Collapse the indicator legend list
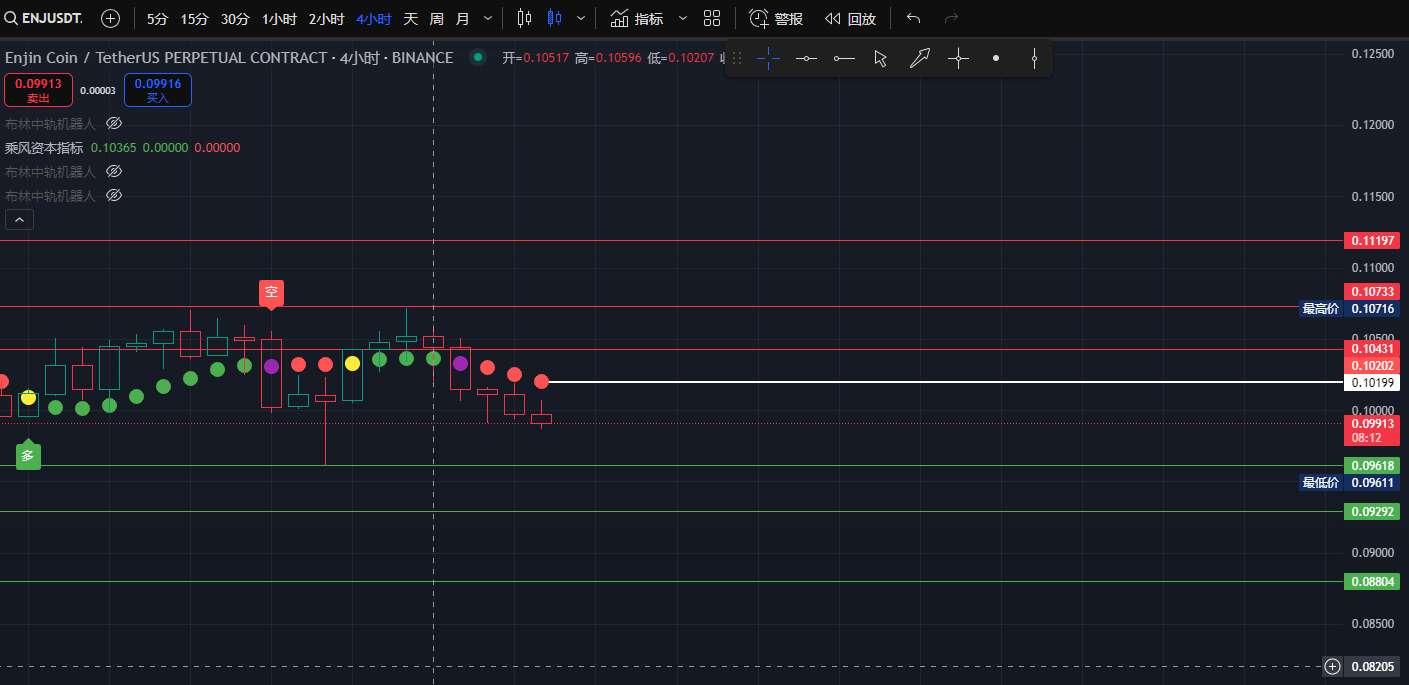The image size is (1409, 685). click(20, 219)
